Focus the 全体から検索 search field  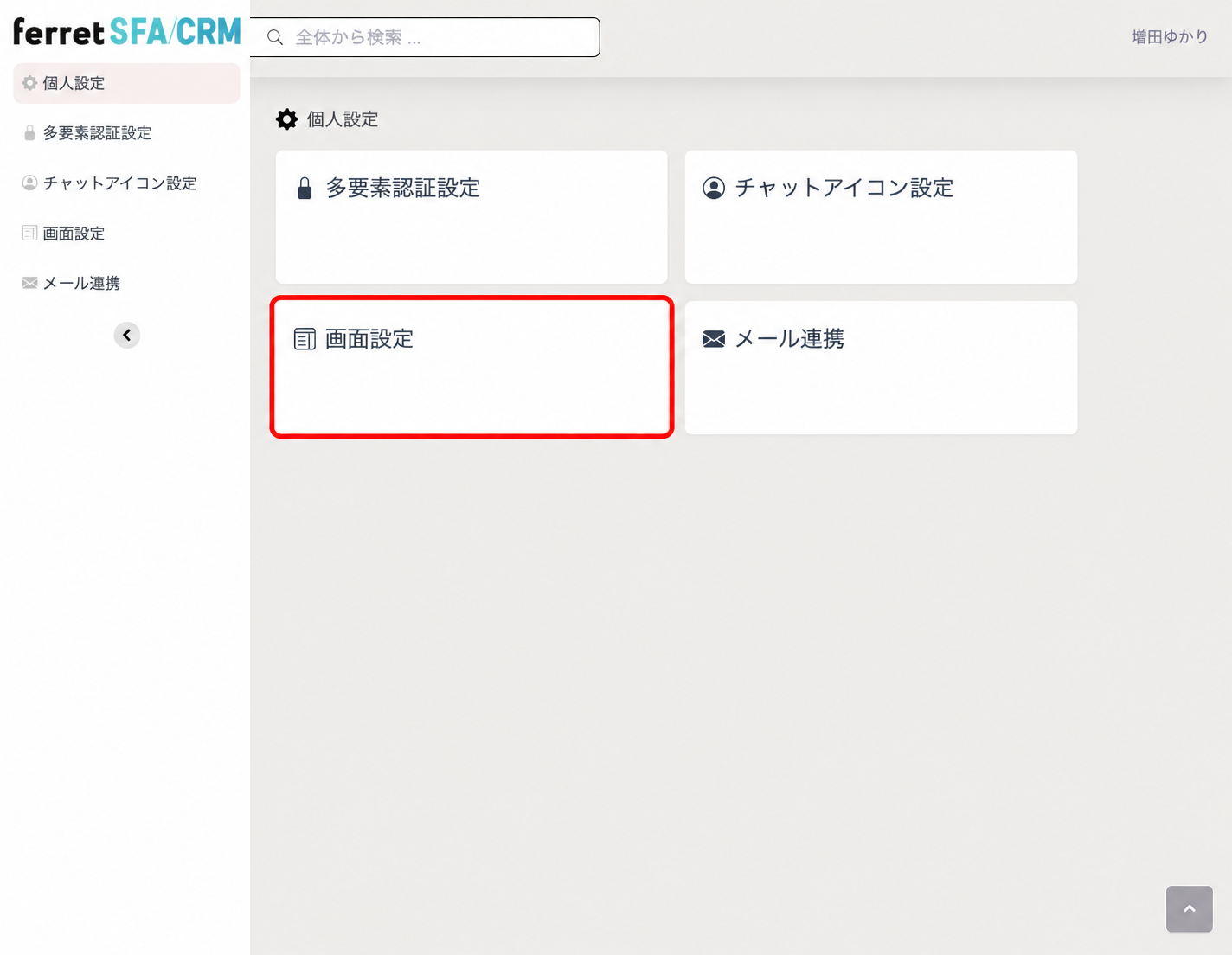pos(425,37)
